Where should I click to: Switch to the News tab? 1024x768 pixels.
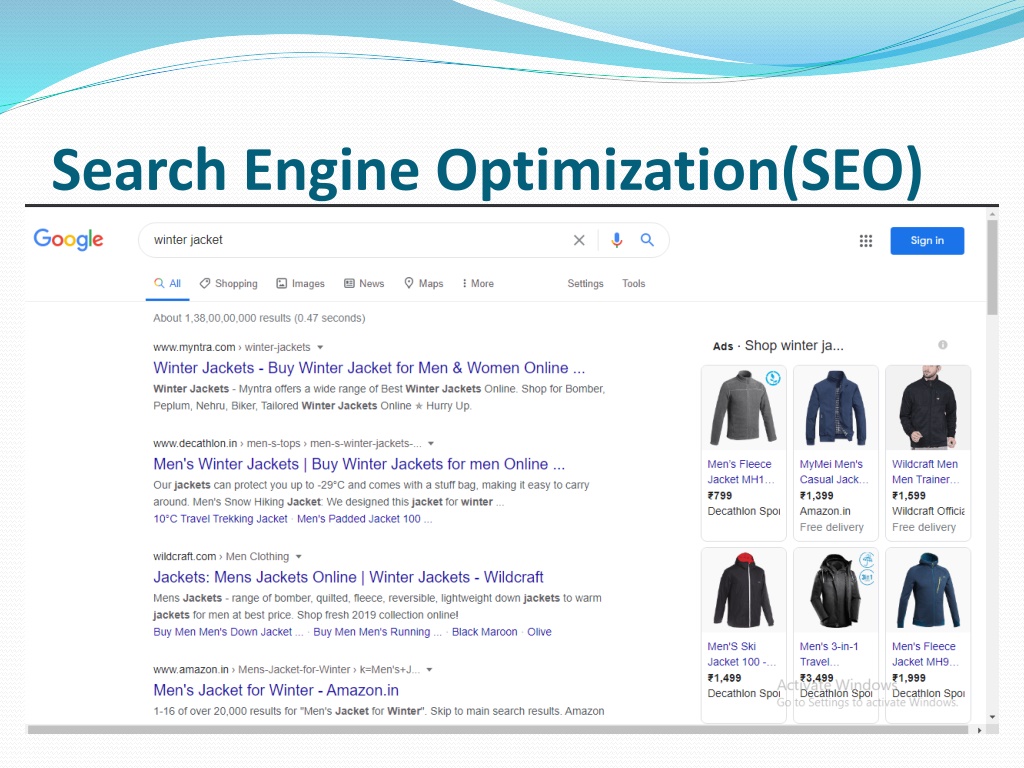click(364, 283)
